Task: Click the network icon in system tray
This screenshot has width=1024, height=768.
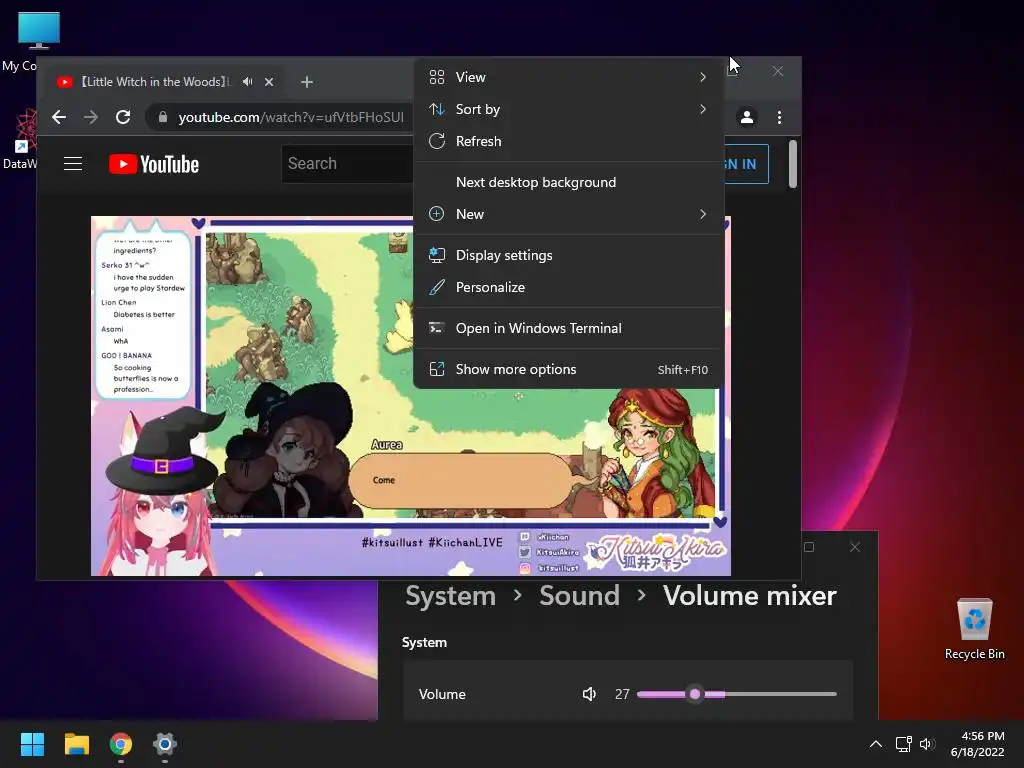Action: click(903, 744)
